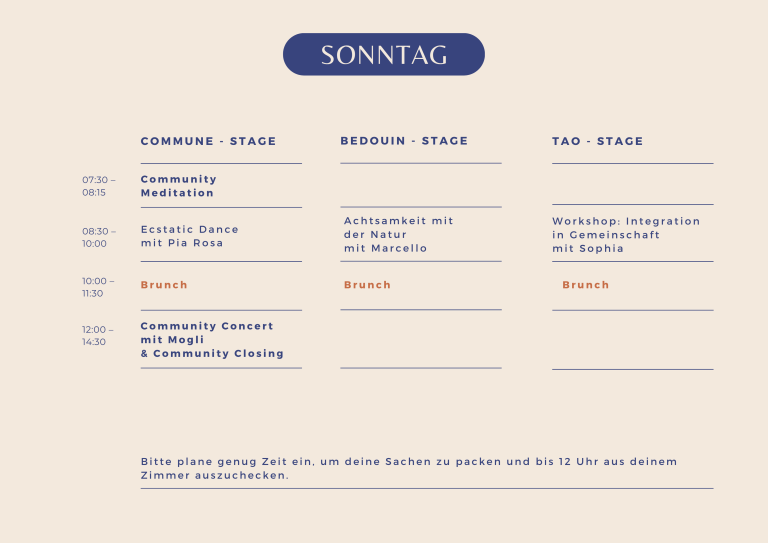Screen dimensions: 768x543
Task: Click empty Bedouin Stage 07:30 slot
Action: pyautogui.click(x=421, y=185)
